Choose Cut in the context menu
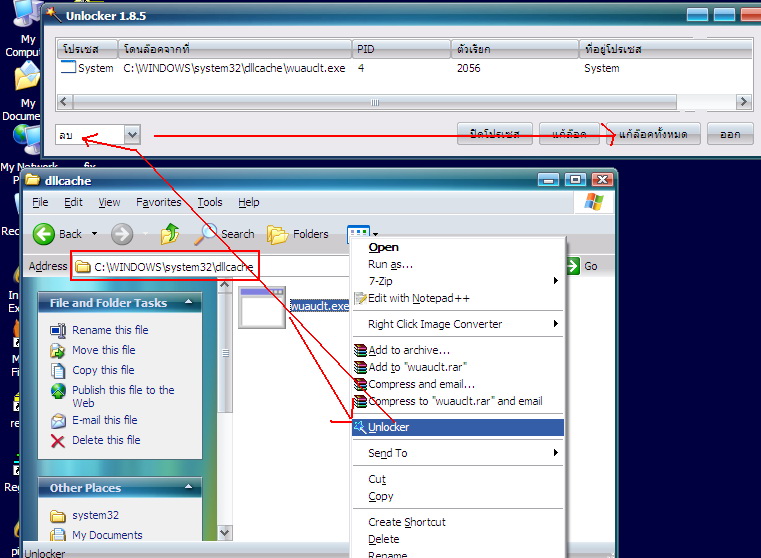Screen dimensions: 761x558 pyautogui.click(x=458, y=479)
